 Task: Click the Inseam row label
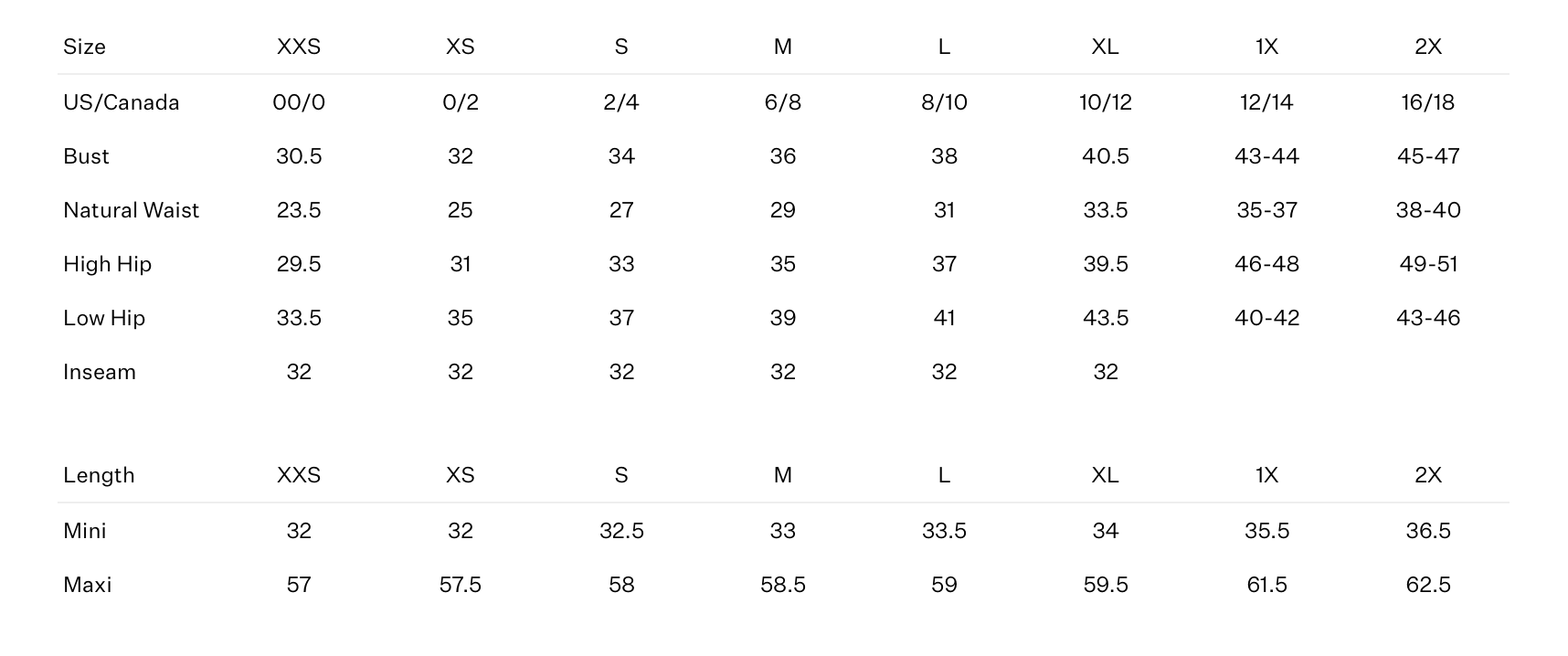point(100,372)
